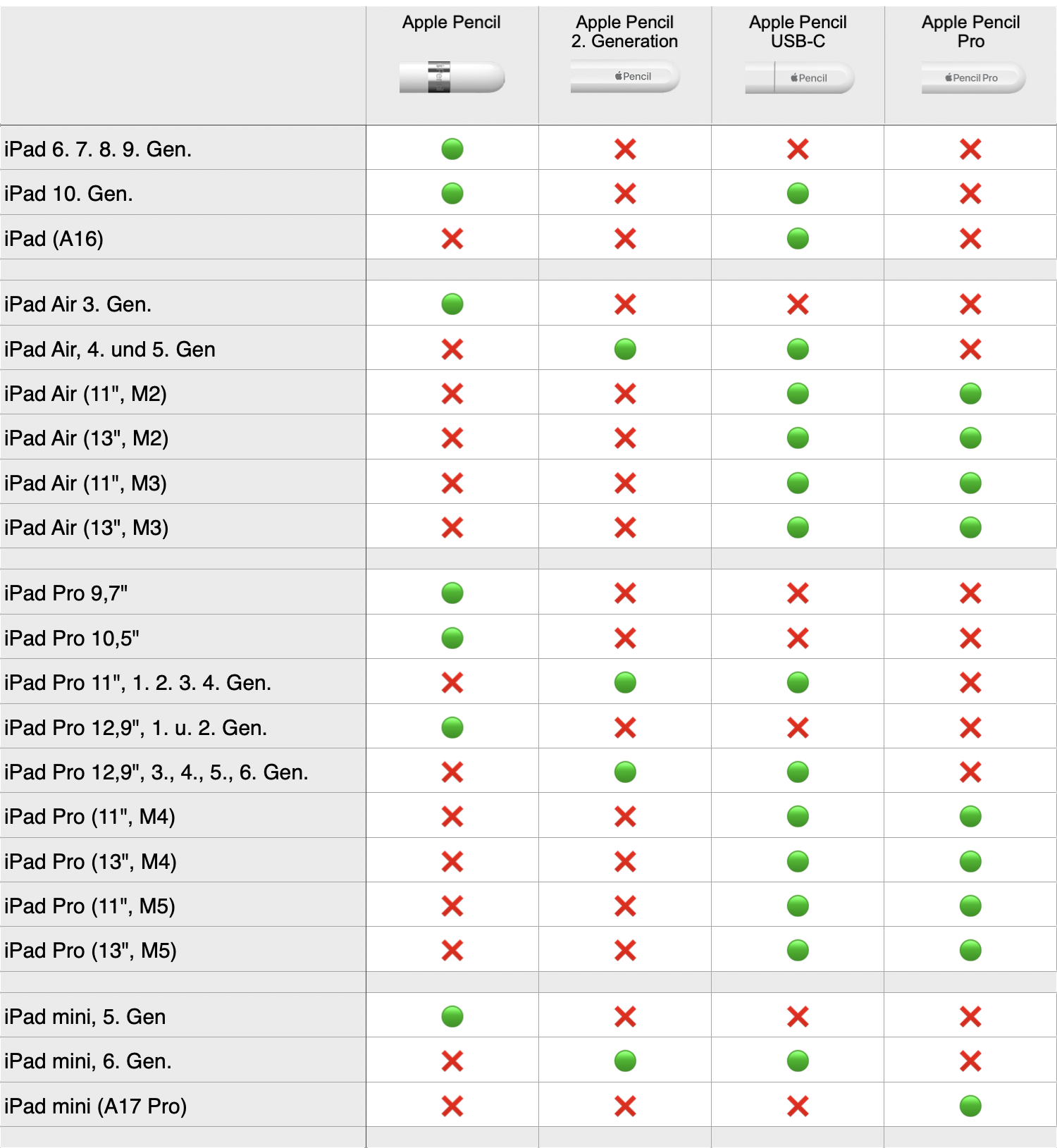
Task: Click green dot for iPad mini 6. Gen. 2nd Generation
Action: click(x=625, y=1061)
